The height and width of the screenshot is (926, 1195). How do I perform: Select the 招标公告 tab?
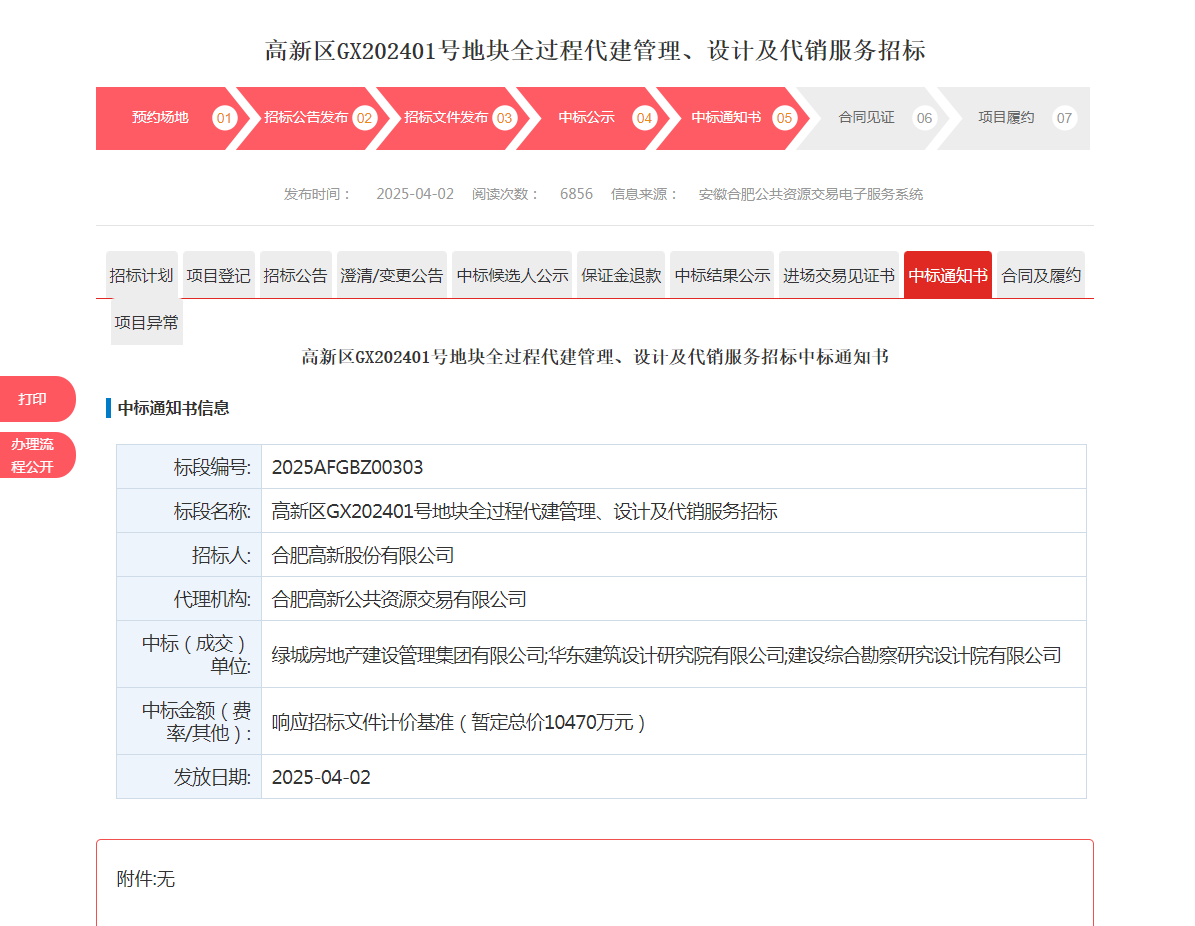point(295,275)
